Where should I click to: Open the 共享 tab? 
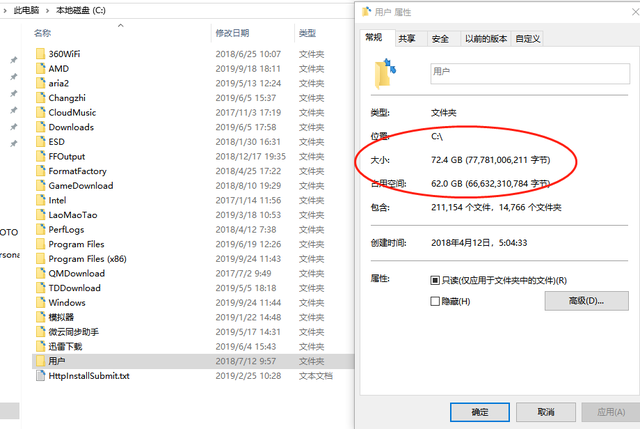[407, 39]
